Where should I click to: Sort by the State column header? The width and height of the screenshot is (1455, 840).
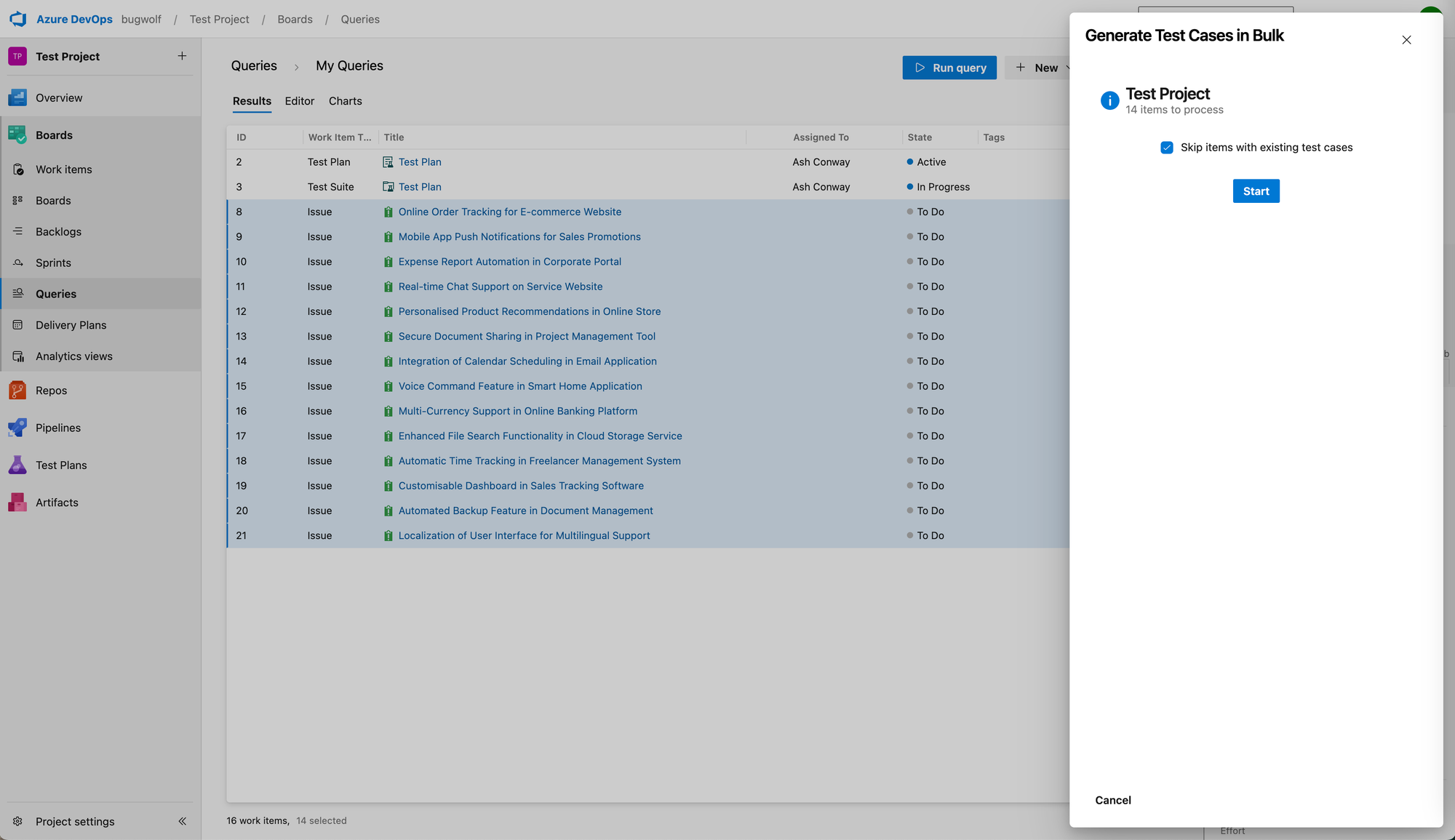pyautogui.click(x=919, y=137)
